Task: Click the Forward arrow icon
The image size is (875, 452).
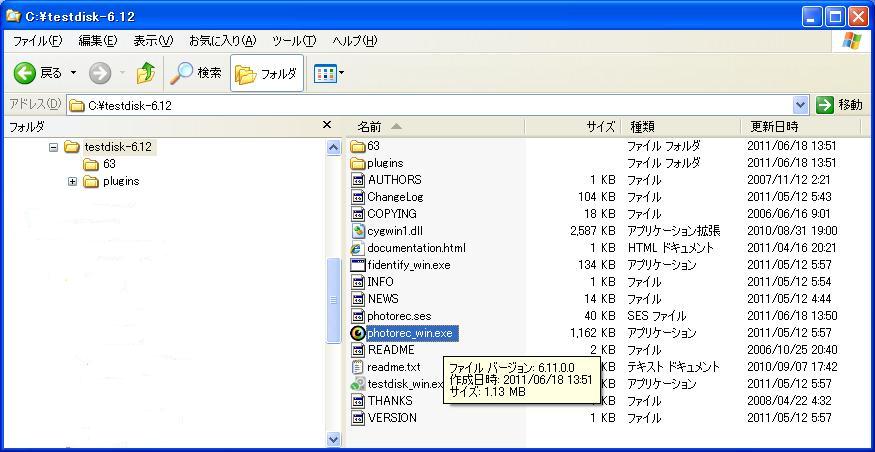Action: (x=100, y=73)
